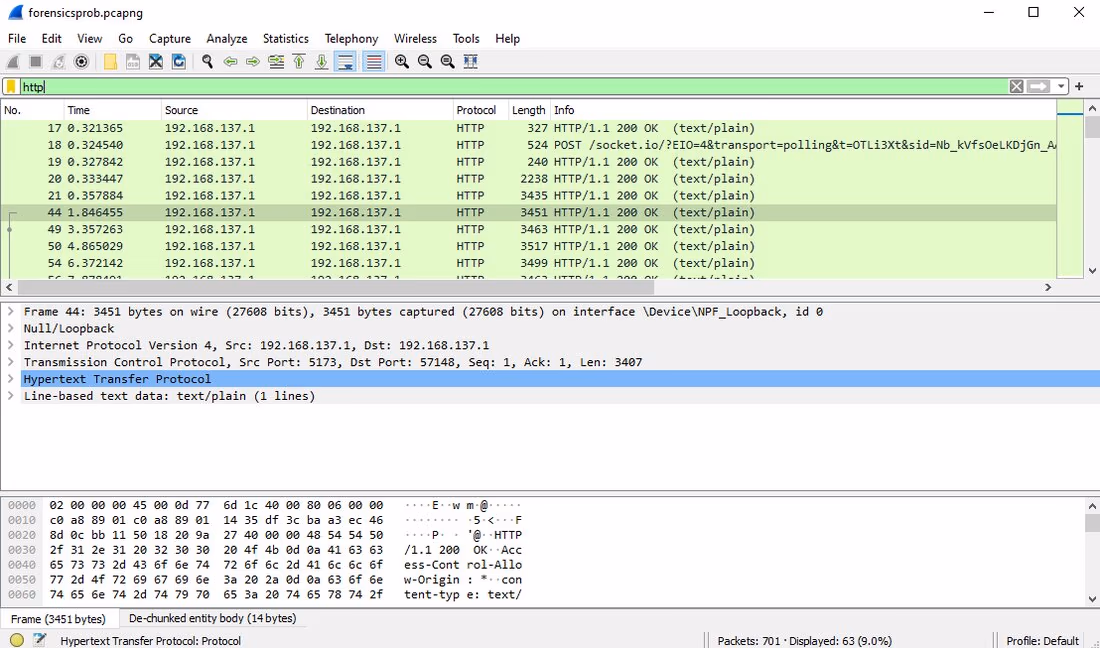Viewport: 1100px width, 648px height.
Task: Click into the http display filter field
Action: click(x=514, y=86)
